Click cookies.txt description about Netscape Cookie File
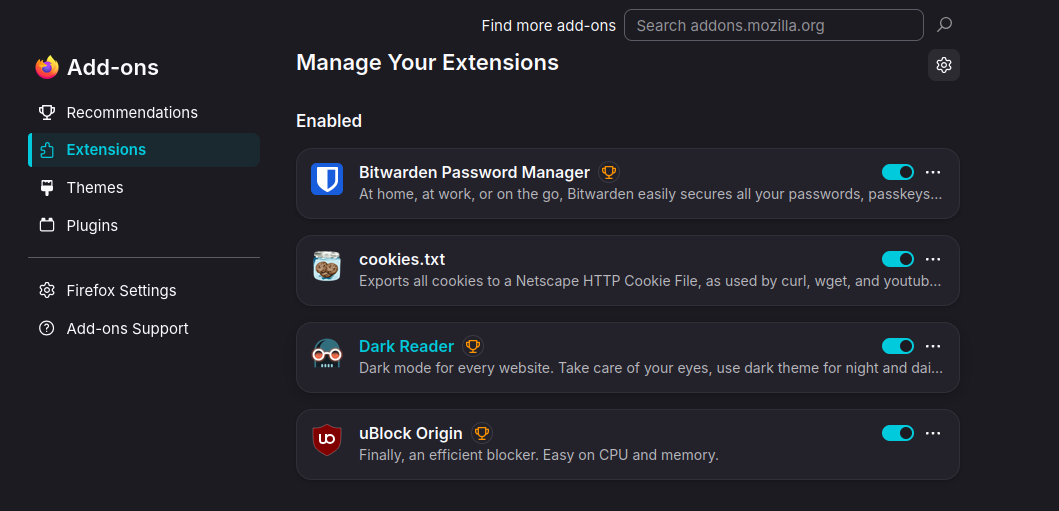1059x511 pixels. (650, 281)
